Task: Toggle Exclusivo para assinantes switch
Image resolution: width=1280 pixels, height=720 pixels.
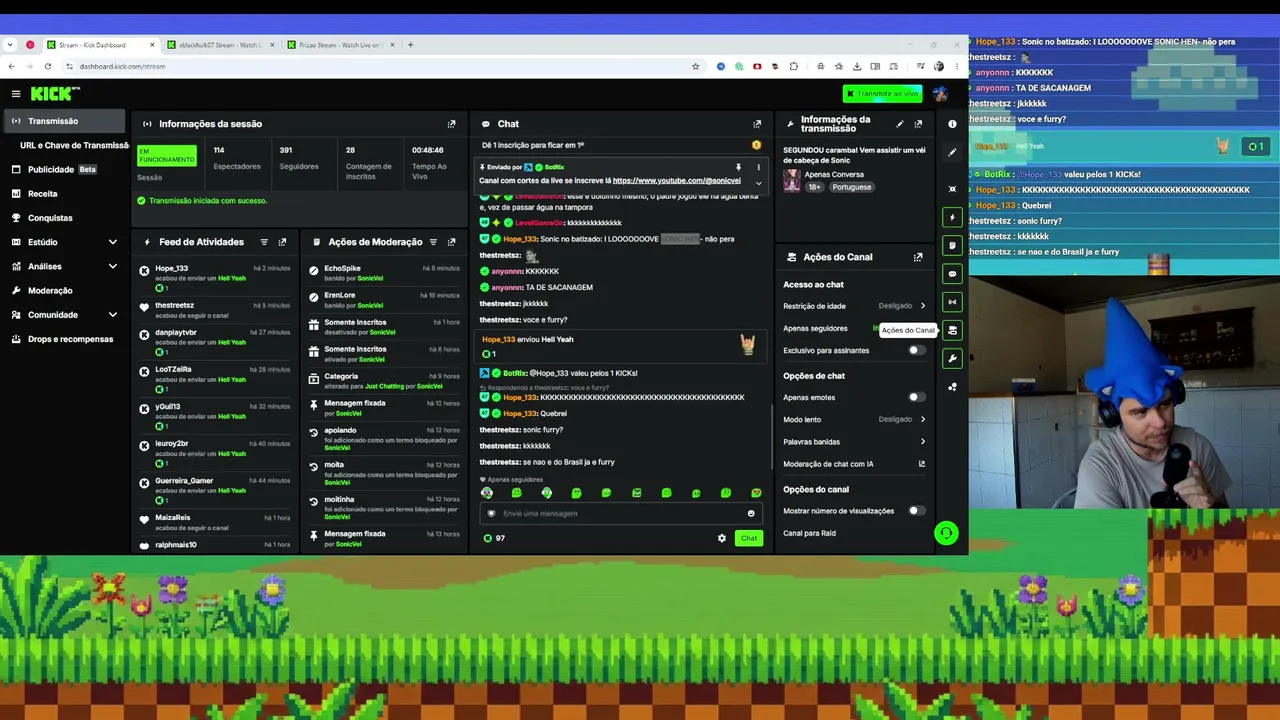Action: tap(915, 351)
